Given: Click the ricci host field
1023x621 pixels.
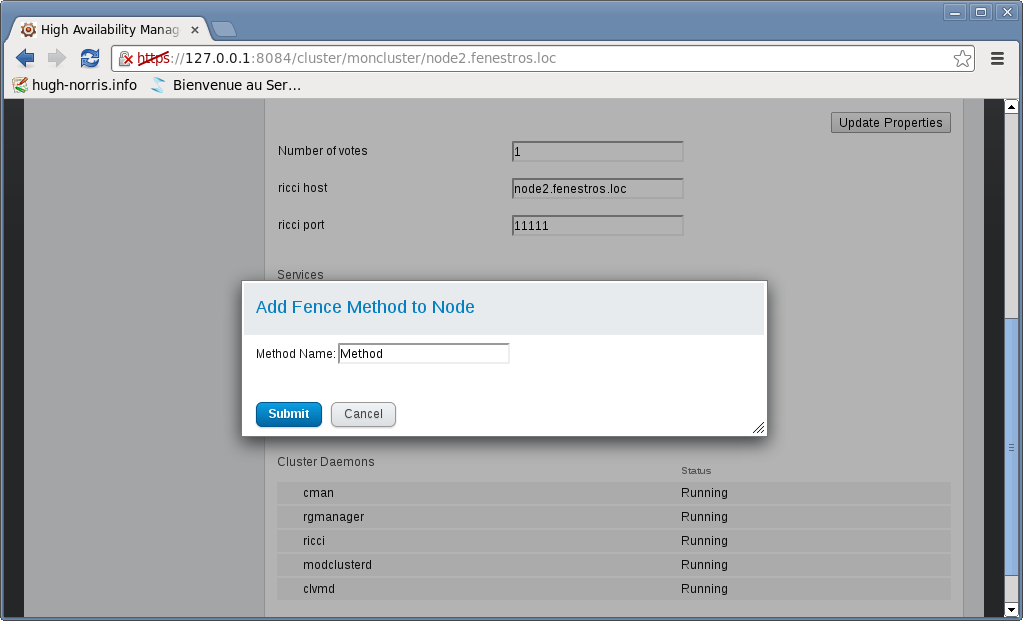Looking at the screenshot, I should click(x=597, y=189).
